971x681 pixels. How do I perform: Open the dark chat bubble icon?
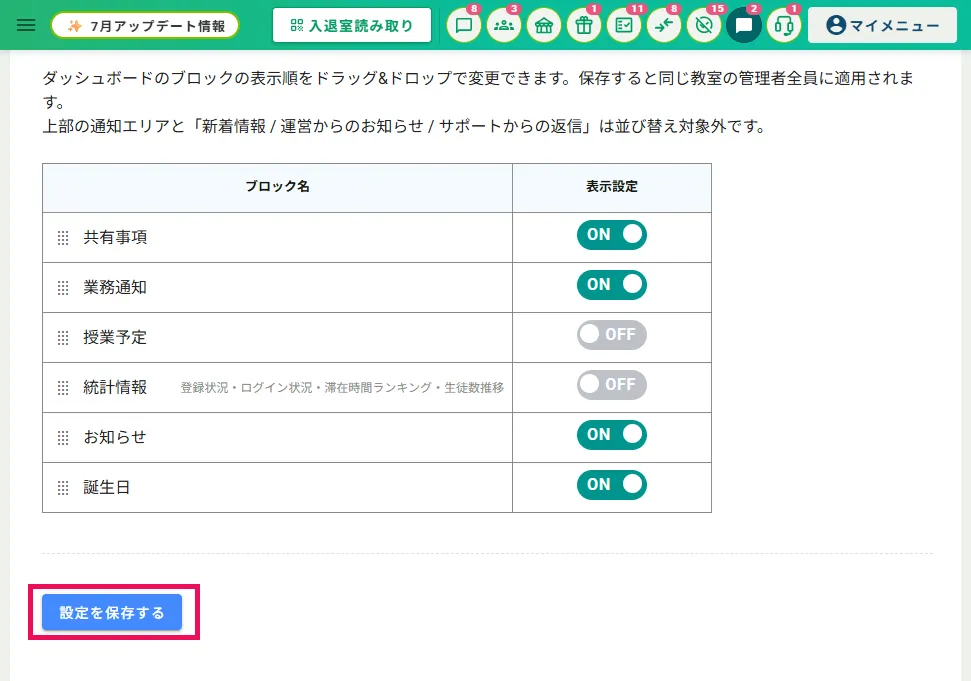click(x=744, y=25)
